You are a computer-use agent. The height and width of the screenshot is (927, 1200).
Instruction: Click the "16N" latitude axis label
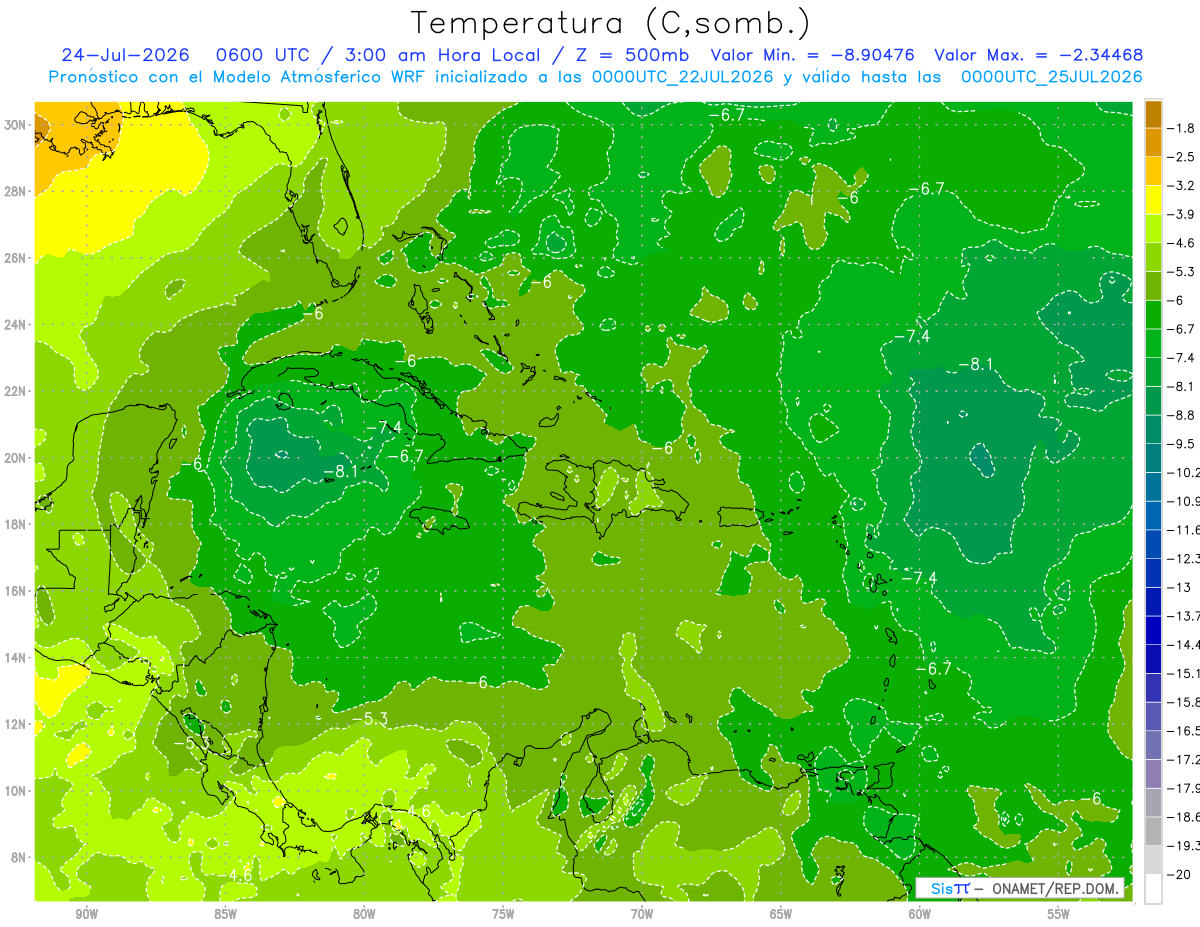pyautogui.click(x=14, y=591)
